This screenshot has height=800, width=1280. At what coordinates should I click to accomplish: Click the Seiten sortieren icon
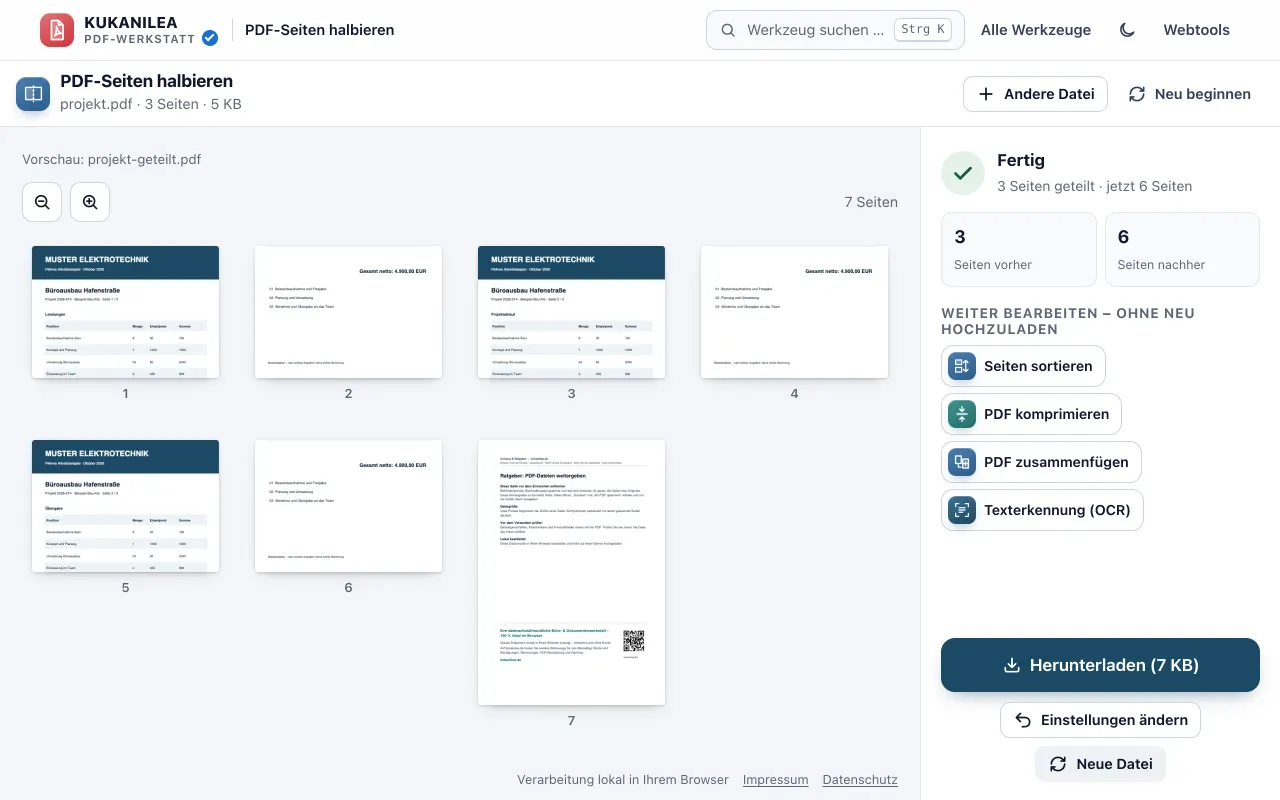962,366
